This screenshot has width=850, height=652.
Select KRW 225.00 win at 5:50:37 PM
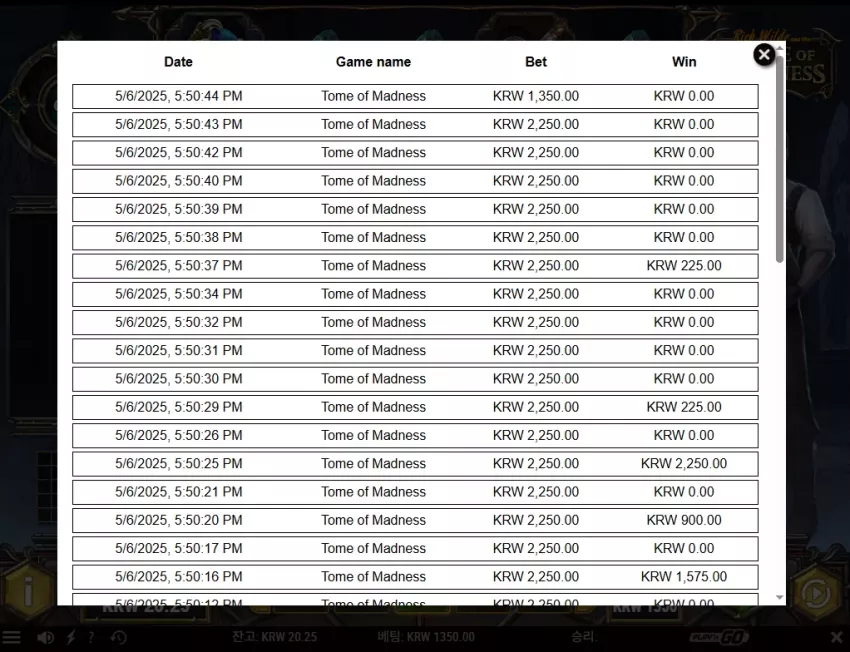684,266
